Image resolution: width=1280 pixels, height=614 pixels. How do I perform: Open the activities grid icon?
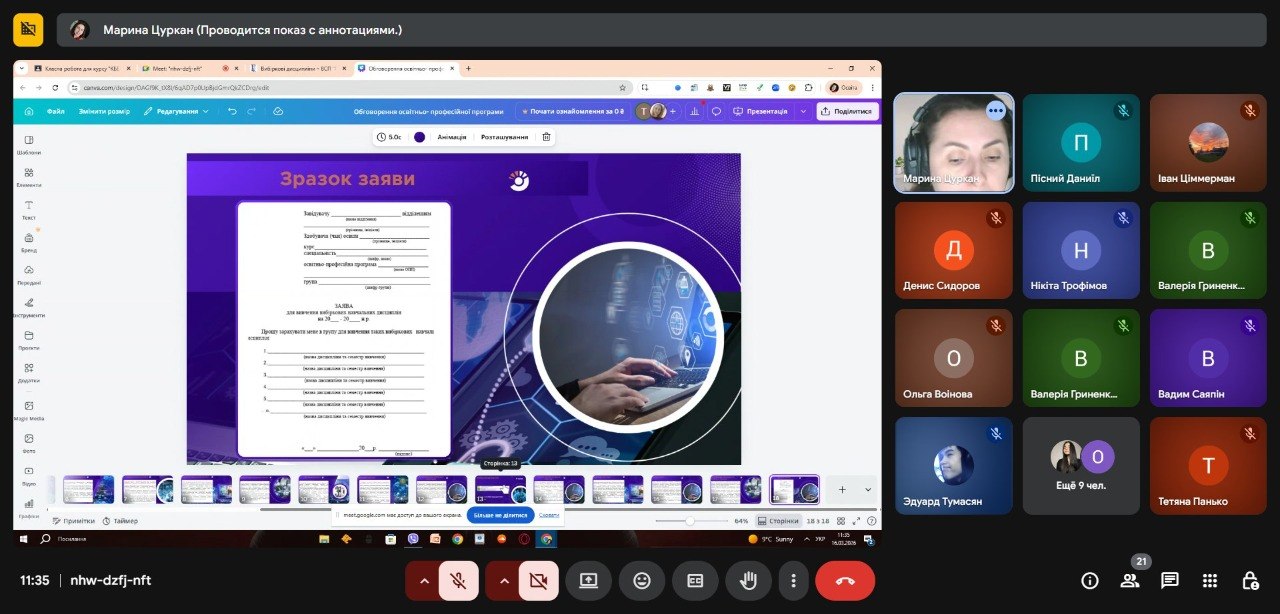pos(1210,581)
